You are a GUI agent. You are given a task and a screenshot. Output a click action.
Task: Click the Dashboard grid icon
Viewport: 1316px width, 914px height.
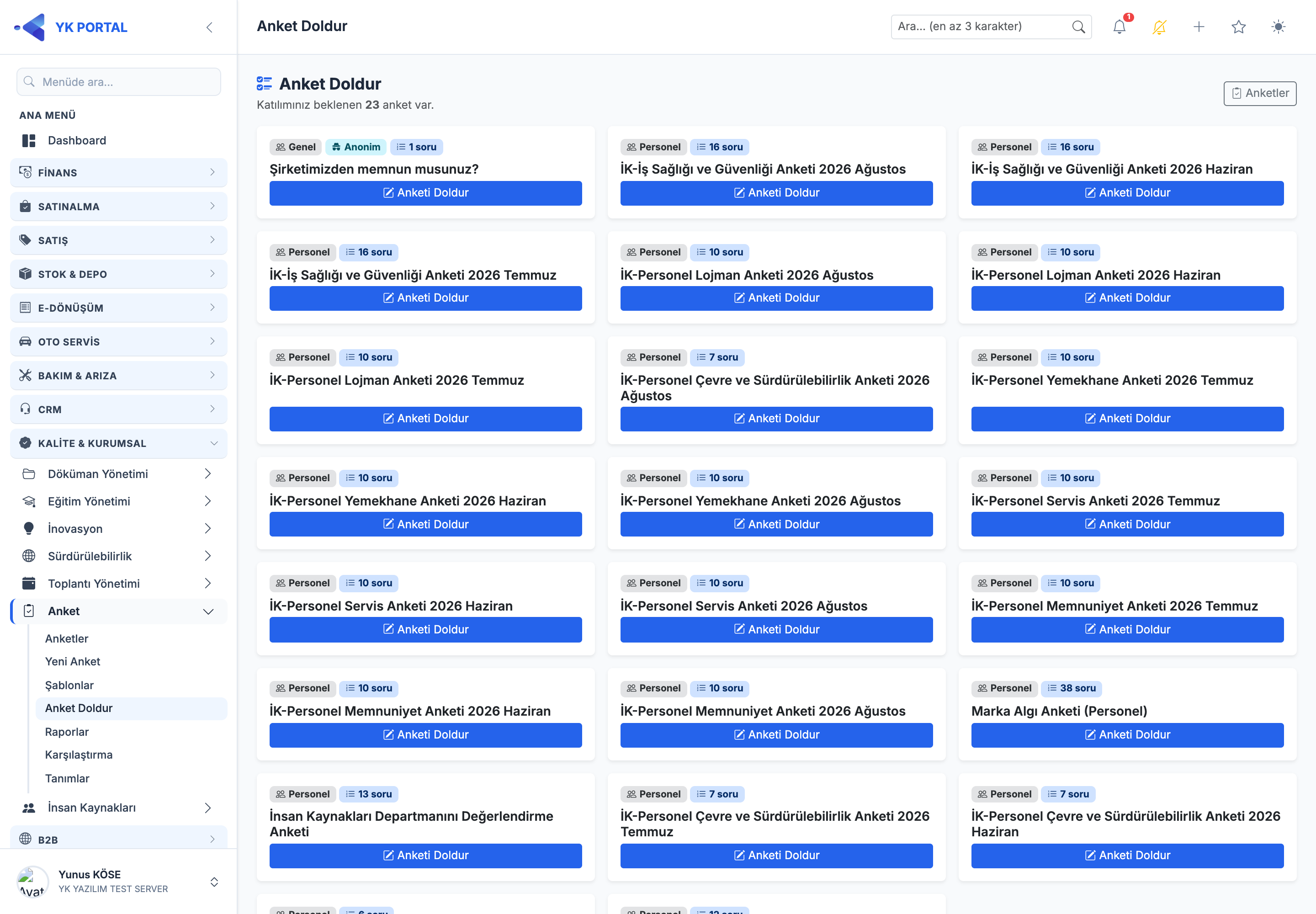point(29,140)
